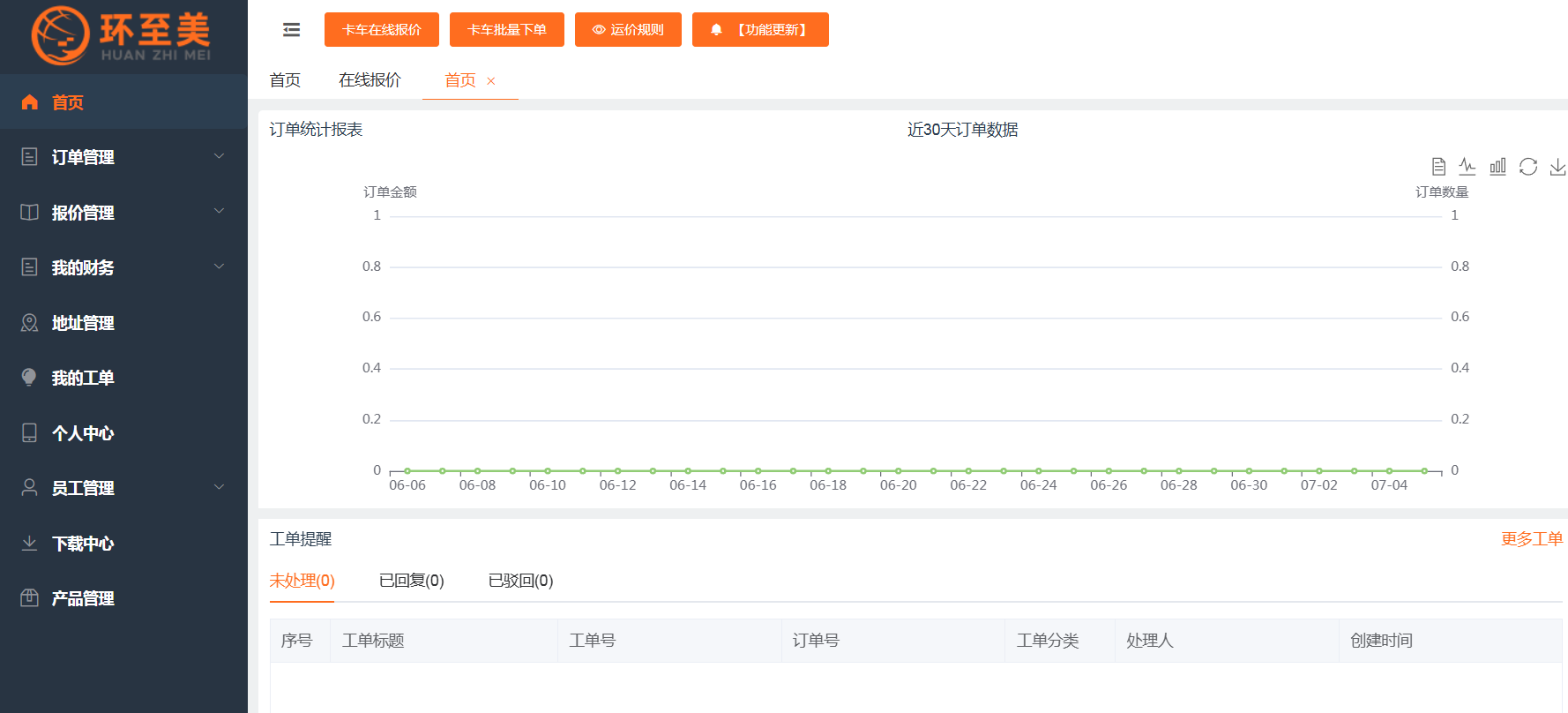Restore the chart with refresh icon
Viewport: 1568px width, 713px height.
pyautogui.click(x=1528, y=166)
